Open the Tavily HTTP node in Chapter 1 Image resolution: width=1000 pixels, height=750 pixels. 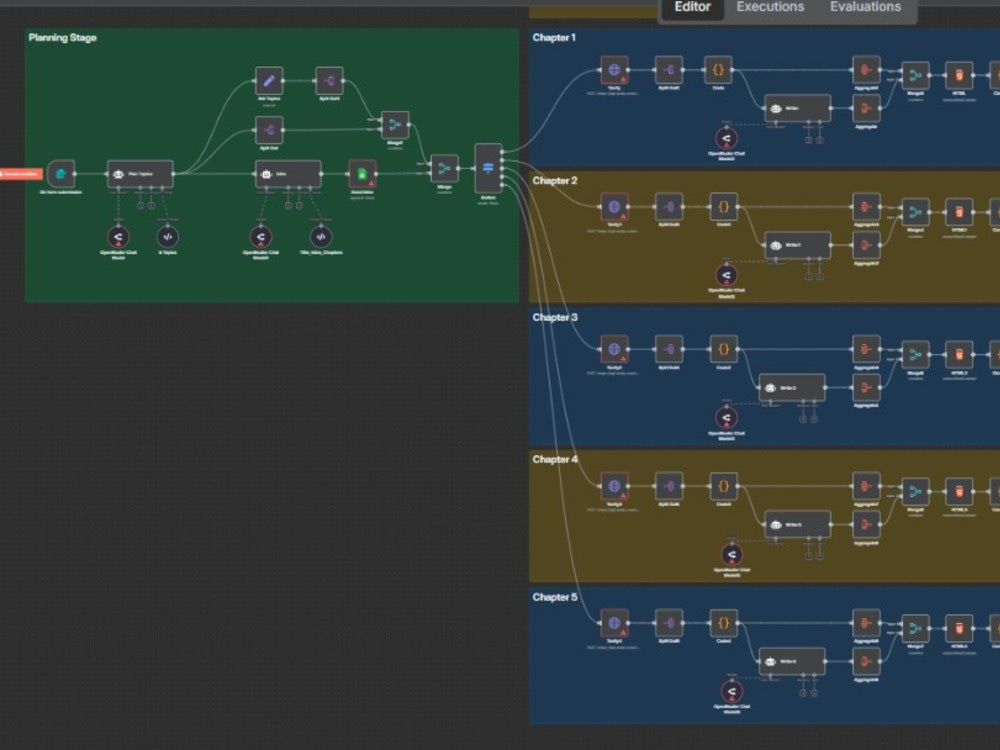tap(614, 70)
